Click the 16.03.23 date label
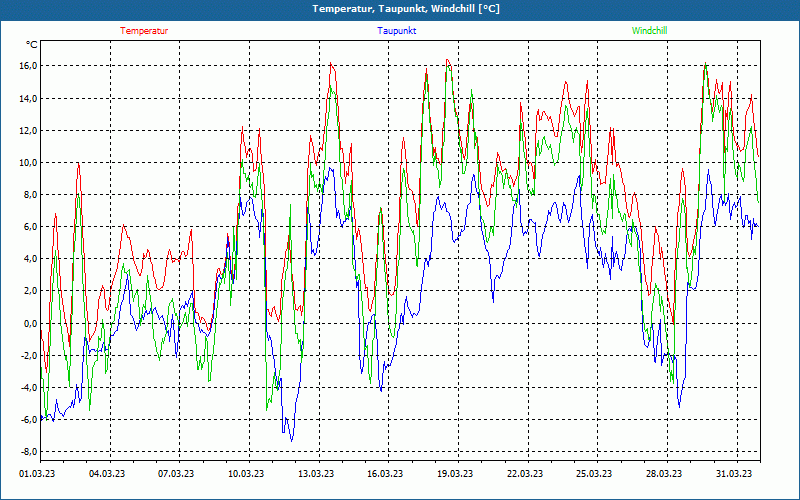800x500 pixels. 385,474
